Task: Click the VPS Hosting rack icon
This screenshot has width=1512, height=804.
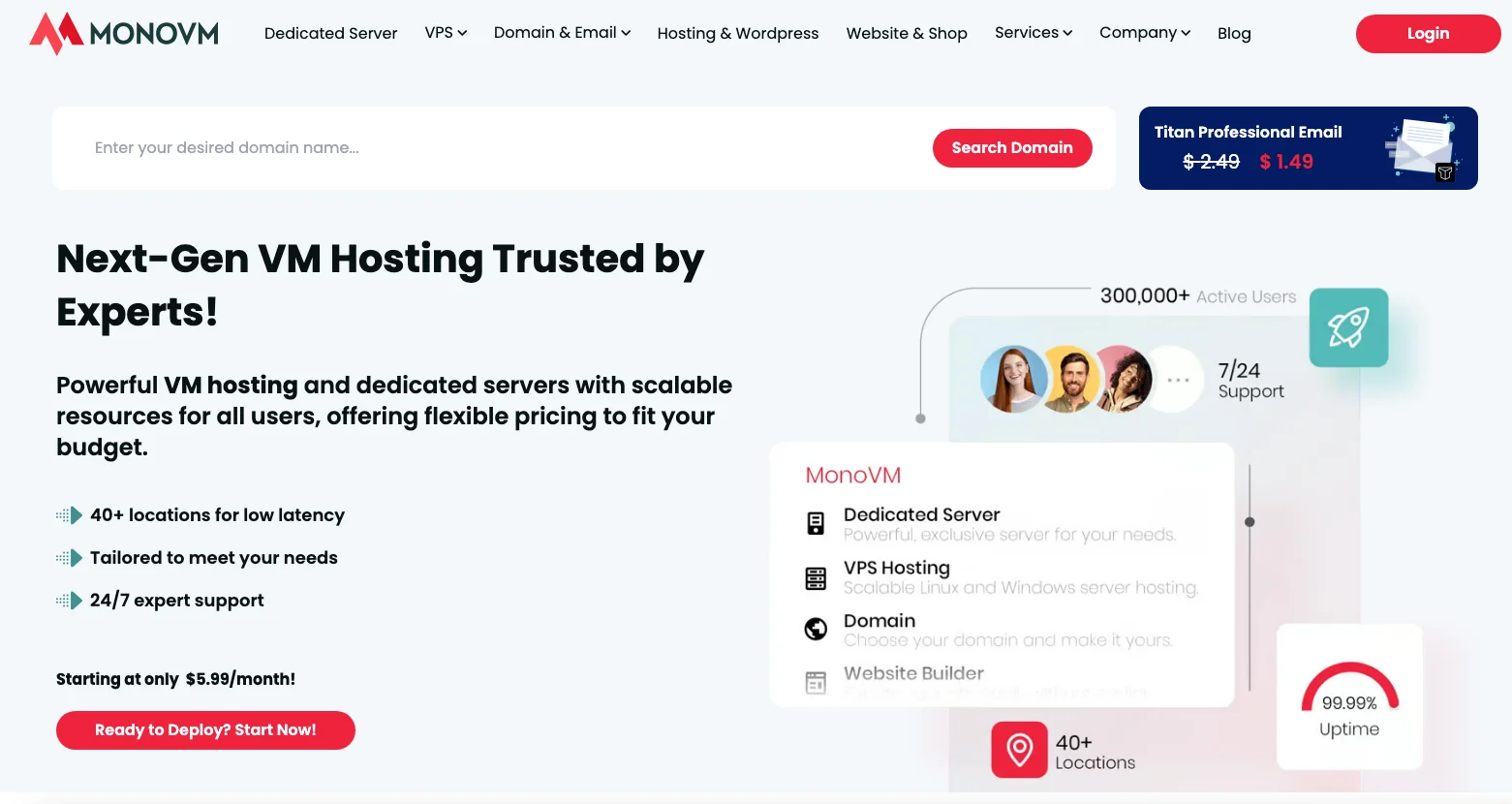Action: pyautogui.click(x=817, y=578)
